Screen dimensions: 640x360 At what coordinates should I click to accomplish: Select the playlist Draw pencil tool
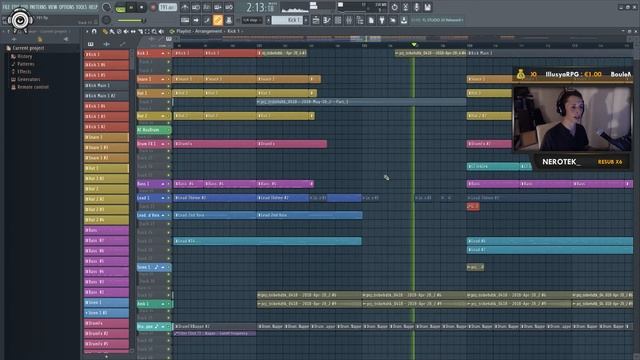pyautogui.click(x=105, y=31)
